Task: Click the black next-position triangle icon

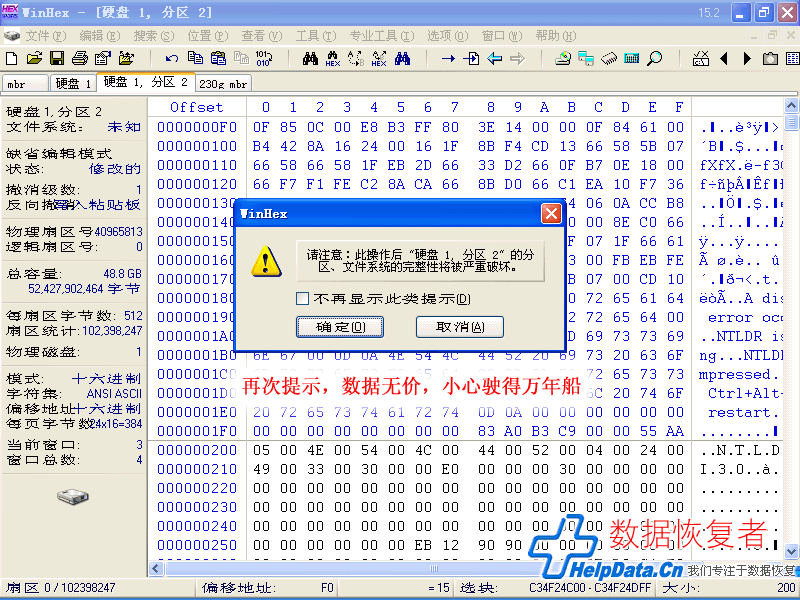Action: tap(747, 59)
